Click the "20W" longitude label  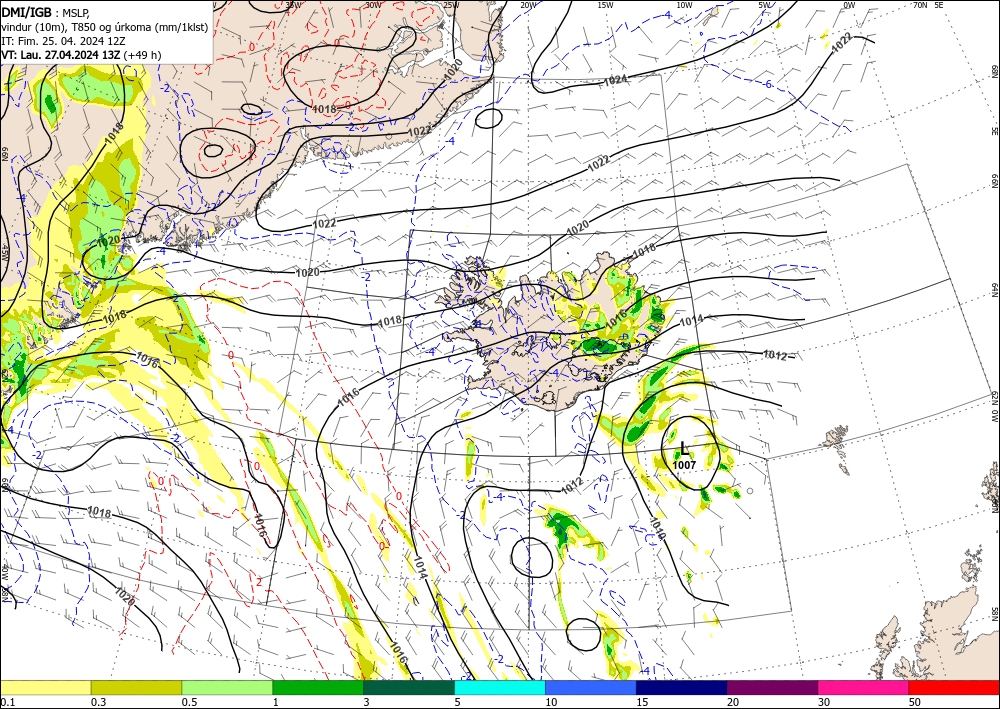(x=527, y=5)
